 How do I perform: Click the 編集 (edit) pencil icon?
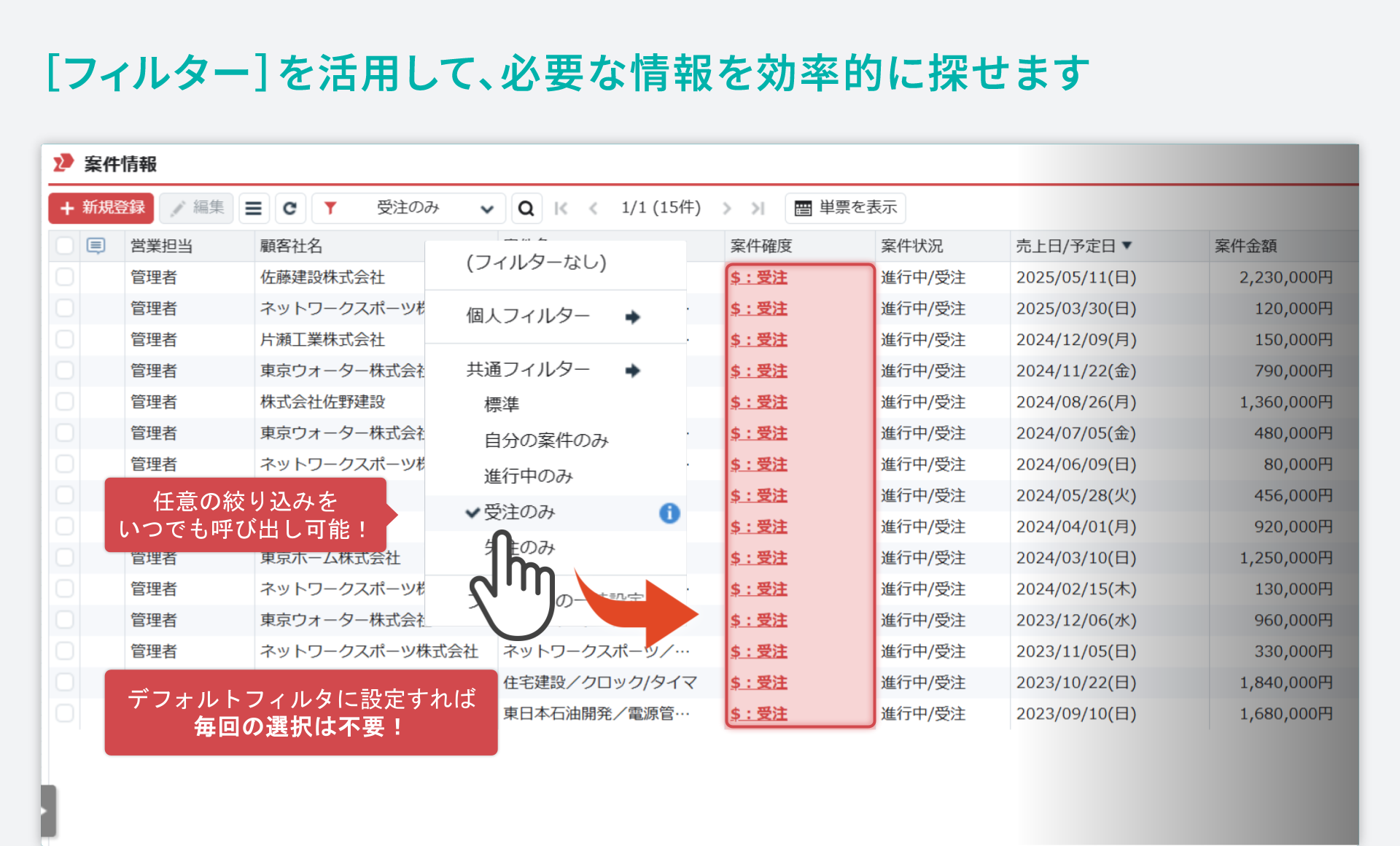click(x=196, y=208)
